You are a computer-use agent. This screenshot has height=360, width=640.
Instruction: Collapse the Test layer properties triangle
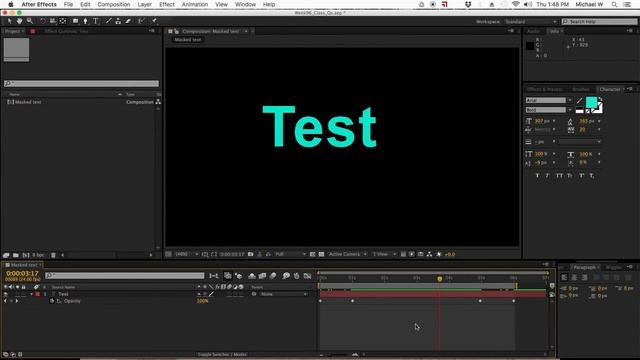point(31,294)
